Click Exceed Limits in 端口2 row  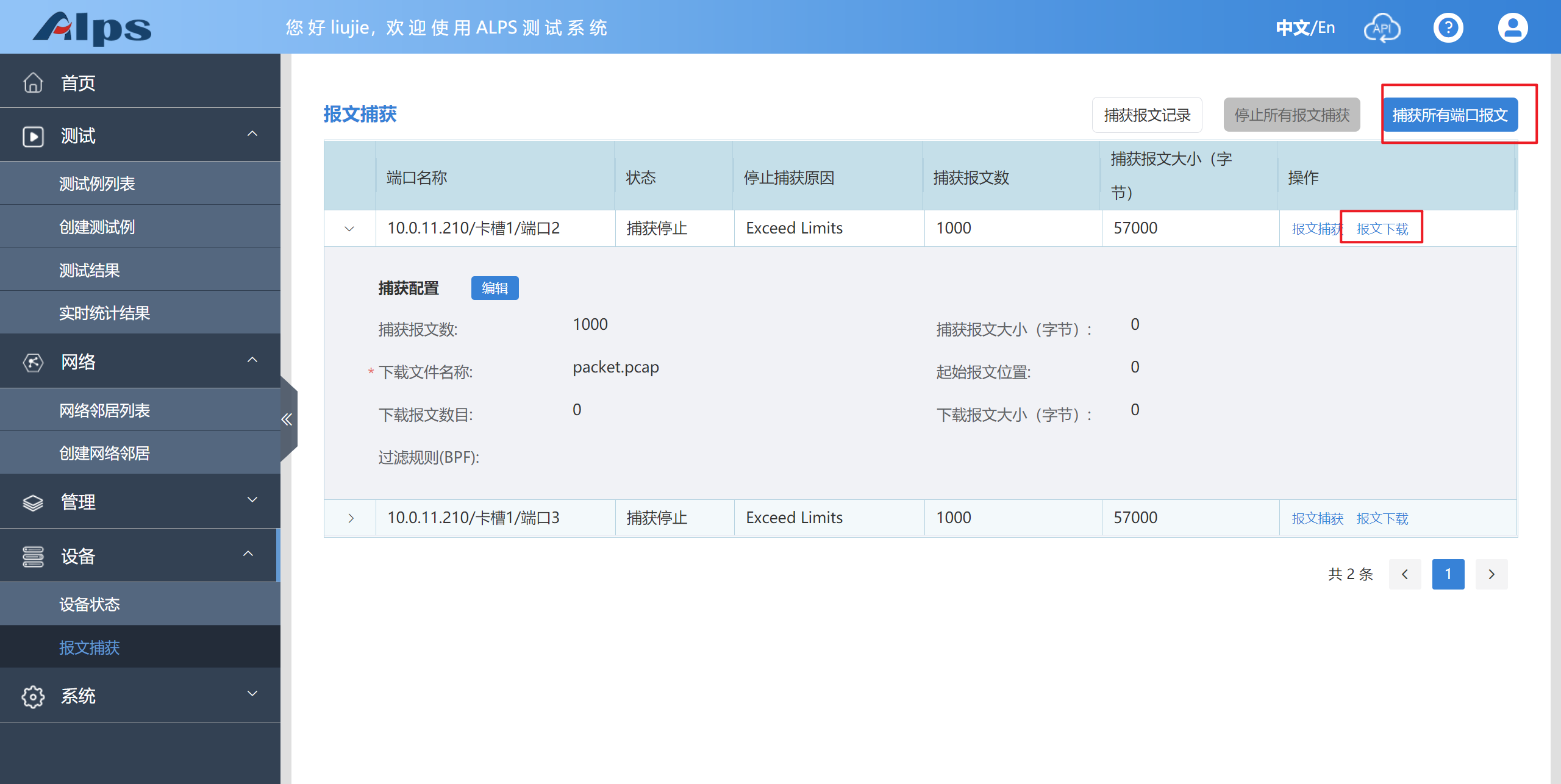794,228
